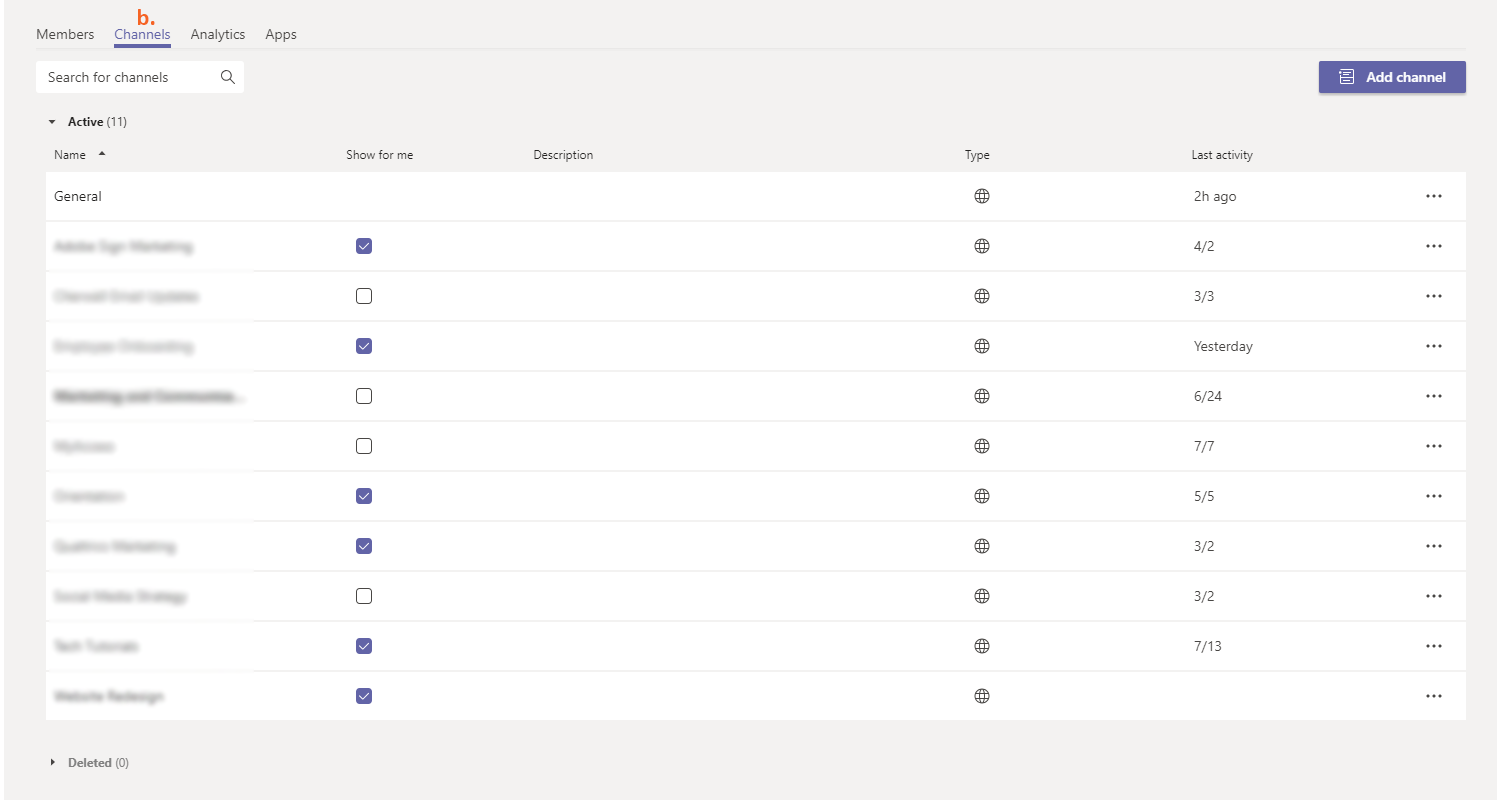Open more options for the channel active Yesterday
The width and height of the screenshot is (1497, 800).
pyautogui.click(x=1433, y=346)
